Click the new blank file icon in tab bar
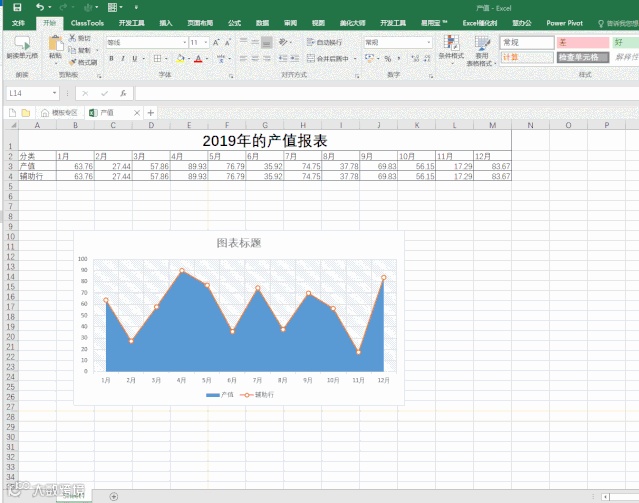Screen dimensions: 639x503 click(12, 113)
